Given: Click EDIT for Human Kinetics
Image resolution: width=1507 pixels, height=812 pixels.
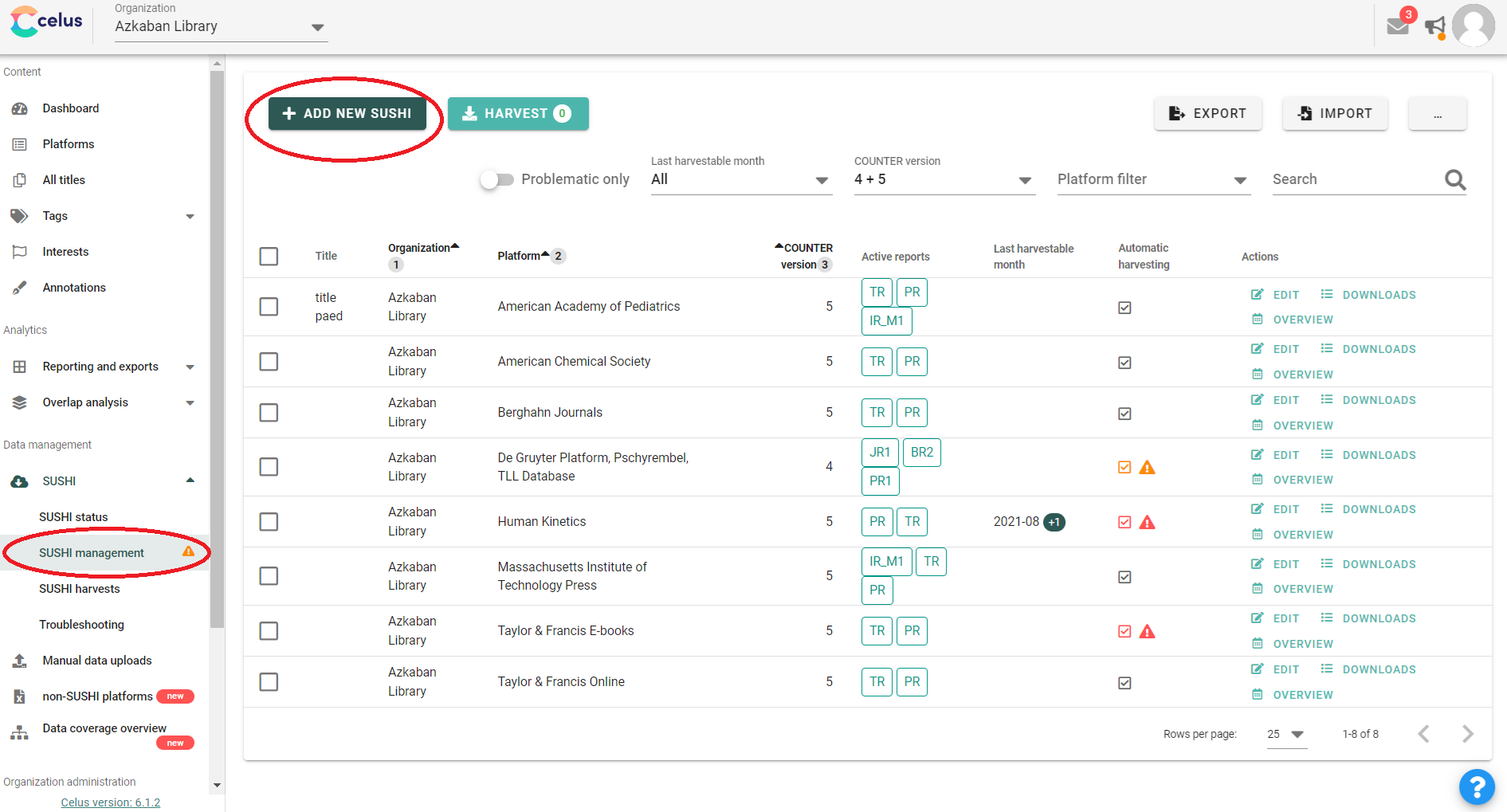Looking at the screenshot, I should 1275,509.
